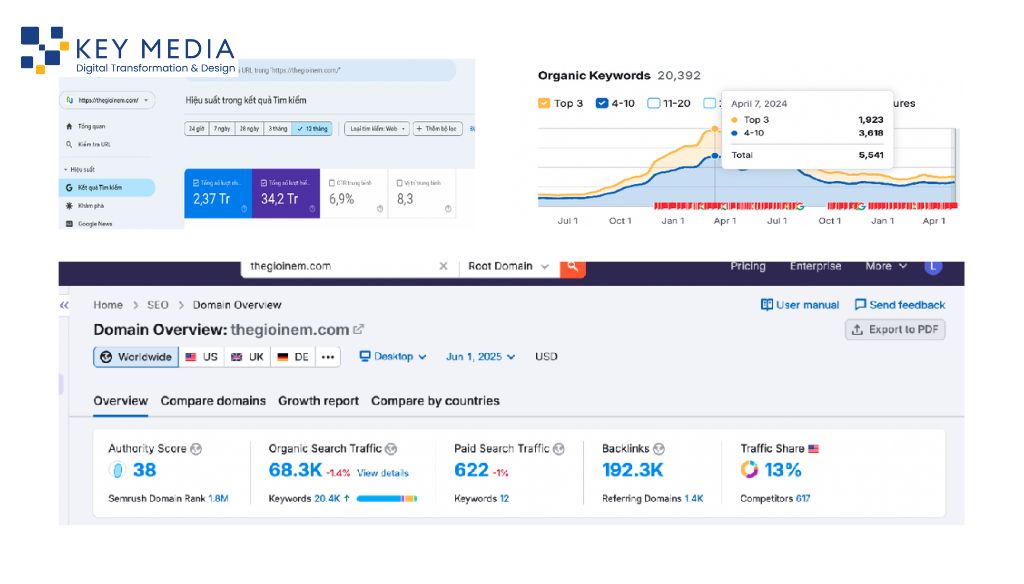Select the 24 giờ date range
Viewport: 1024px width, 584px height.
[197, 129]
